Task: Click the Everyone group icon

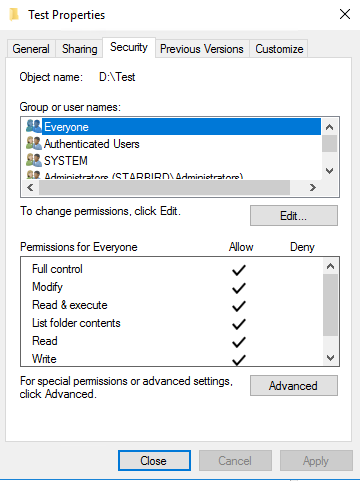Action: (34, 126)
